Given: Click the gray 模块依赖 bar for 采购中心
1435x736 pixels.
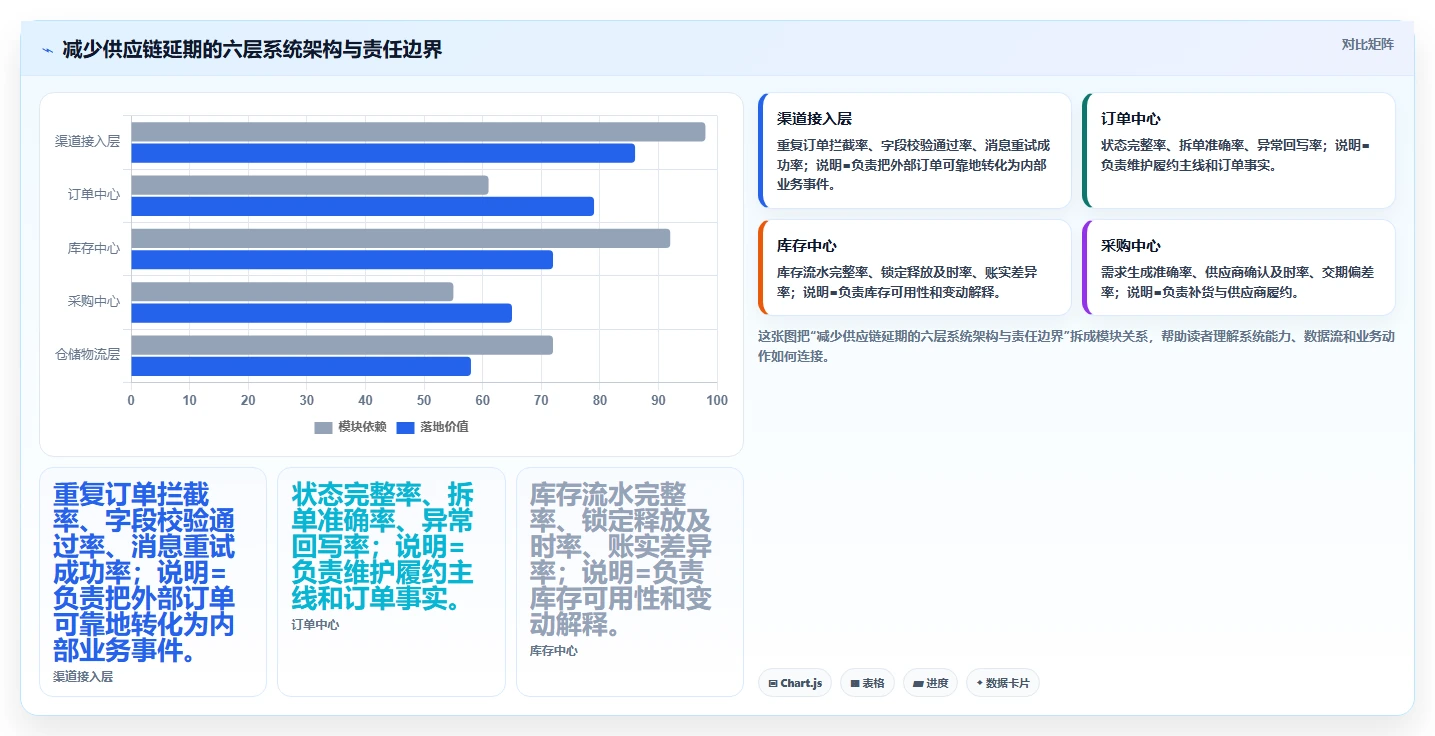Looking at the screenshot, I should 292,292.
